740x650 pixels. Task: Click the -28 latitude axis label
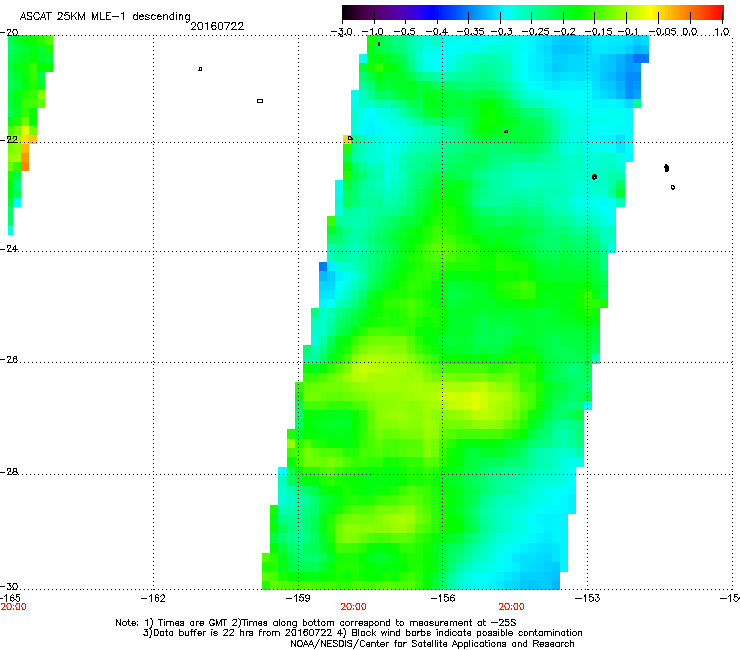click(x=9, y=472)
